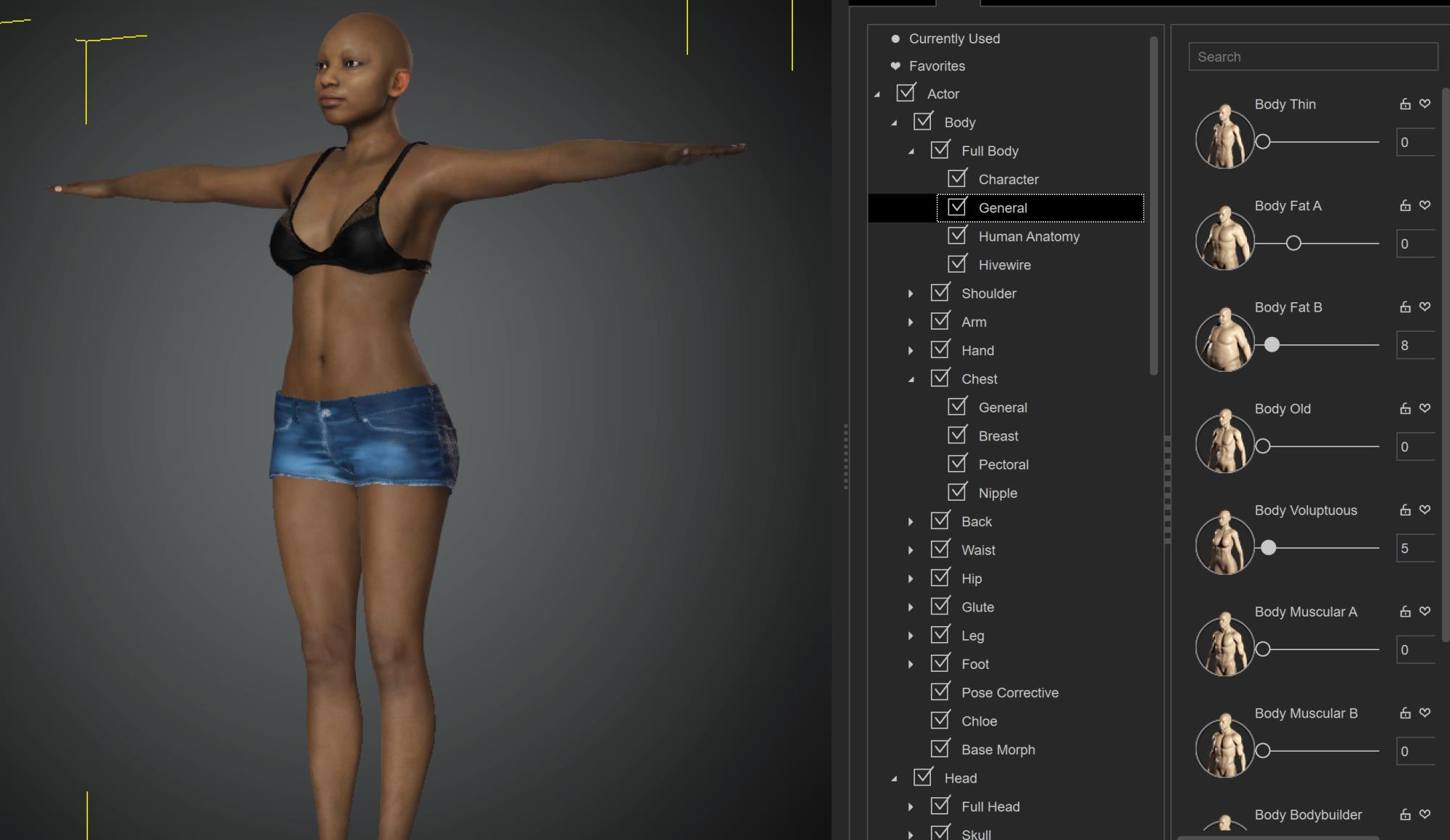Favorite the Body Voluptuous morph
Screen dimensions: 1450x840
pos(1425,510)
